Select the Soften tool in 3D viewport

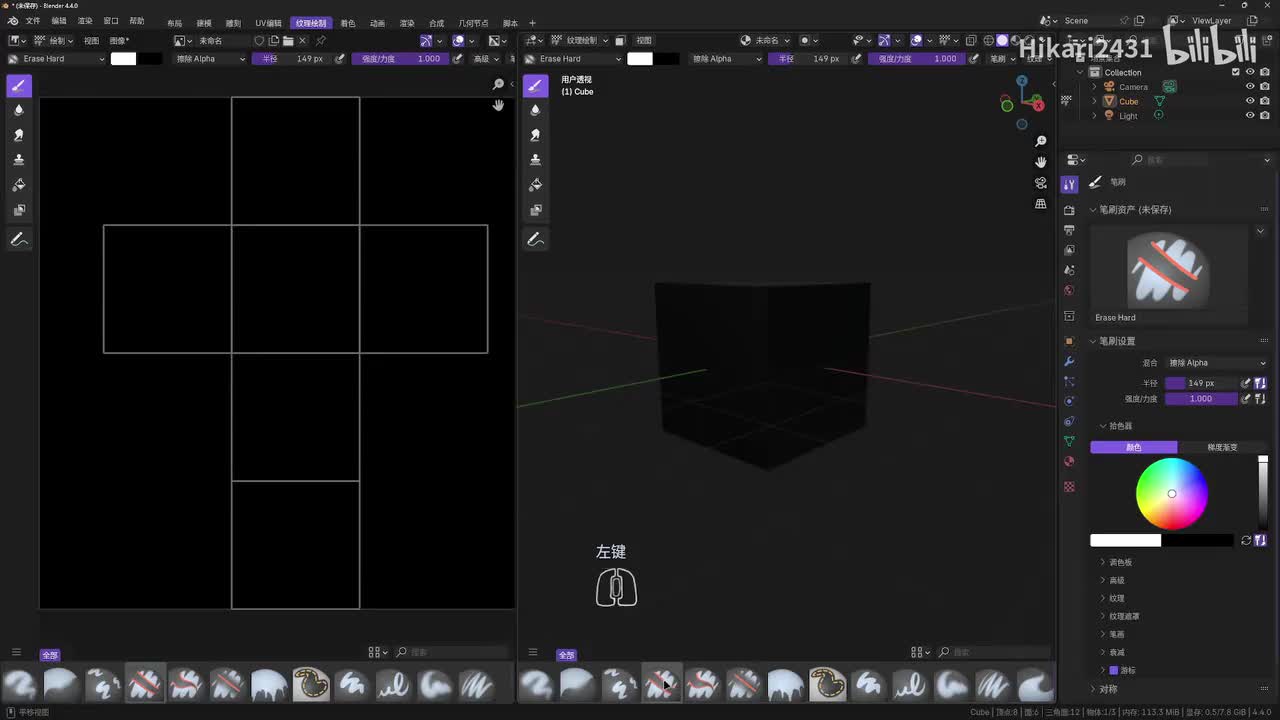point(535,110)
